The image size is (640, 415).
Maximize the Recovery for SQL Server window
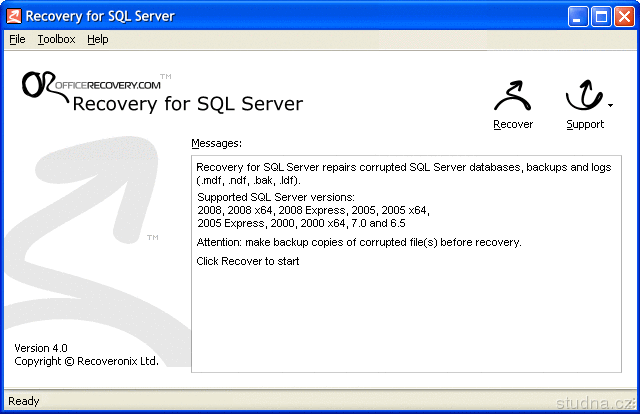[x=601, y=16]
